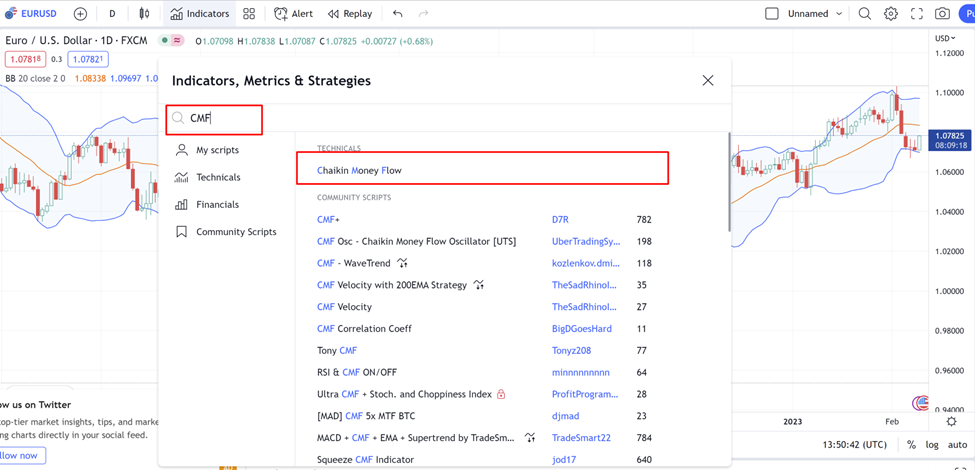
Task: Add the CMF+ community script
Action: (328, 219)
